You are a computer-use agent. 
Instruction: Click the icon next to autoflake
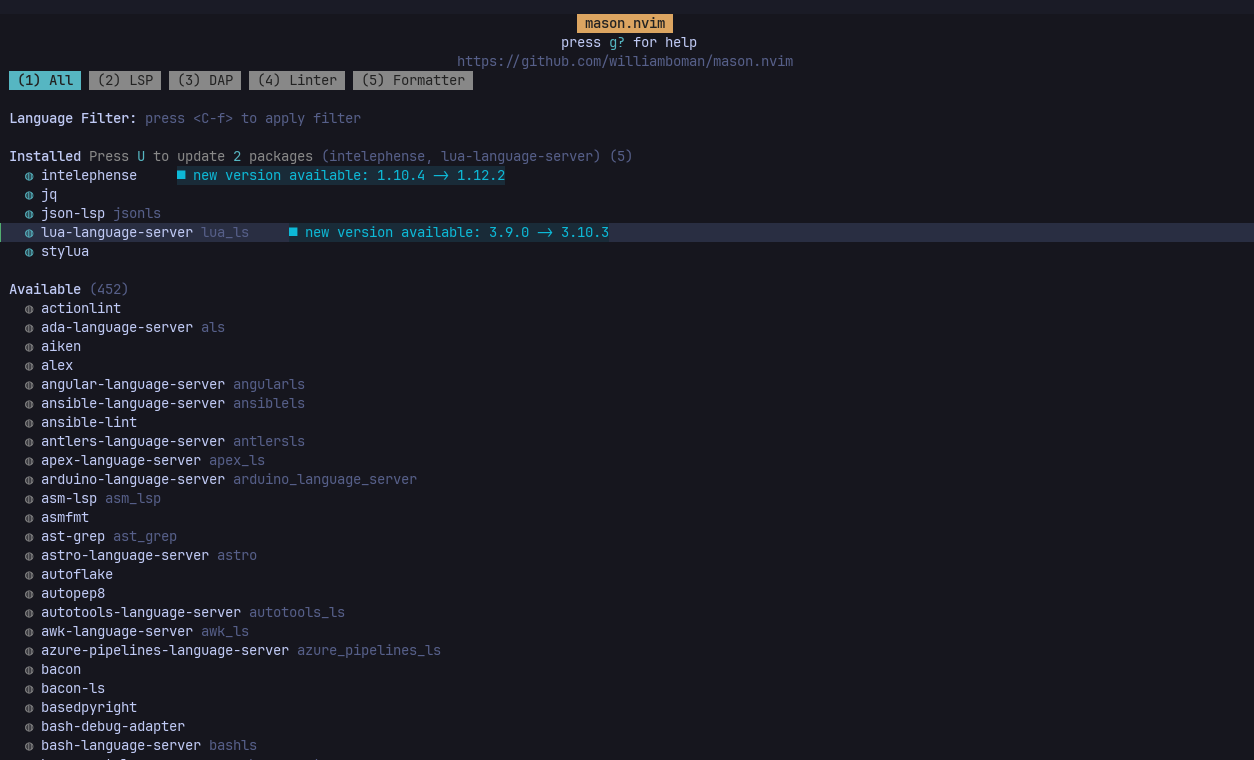(x=29, y=575)
